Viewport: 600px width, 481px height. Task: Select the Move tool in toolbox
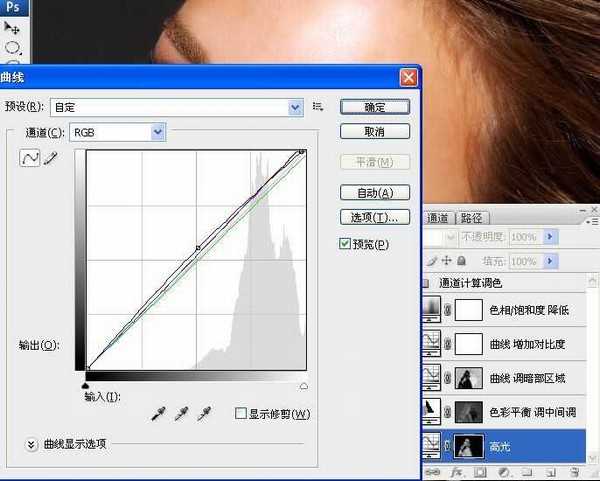[13, 28]
